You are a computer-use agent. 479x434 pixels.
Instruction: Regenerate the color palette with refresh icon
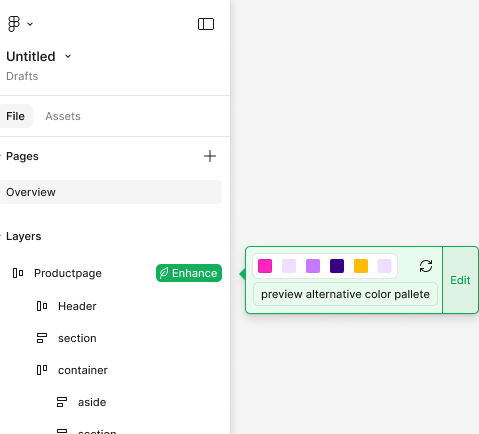click(x=426, y=266)
